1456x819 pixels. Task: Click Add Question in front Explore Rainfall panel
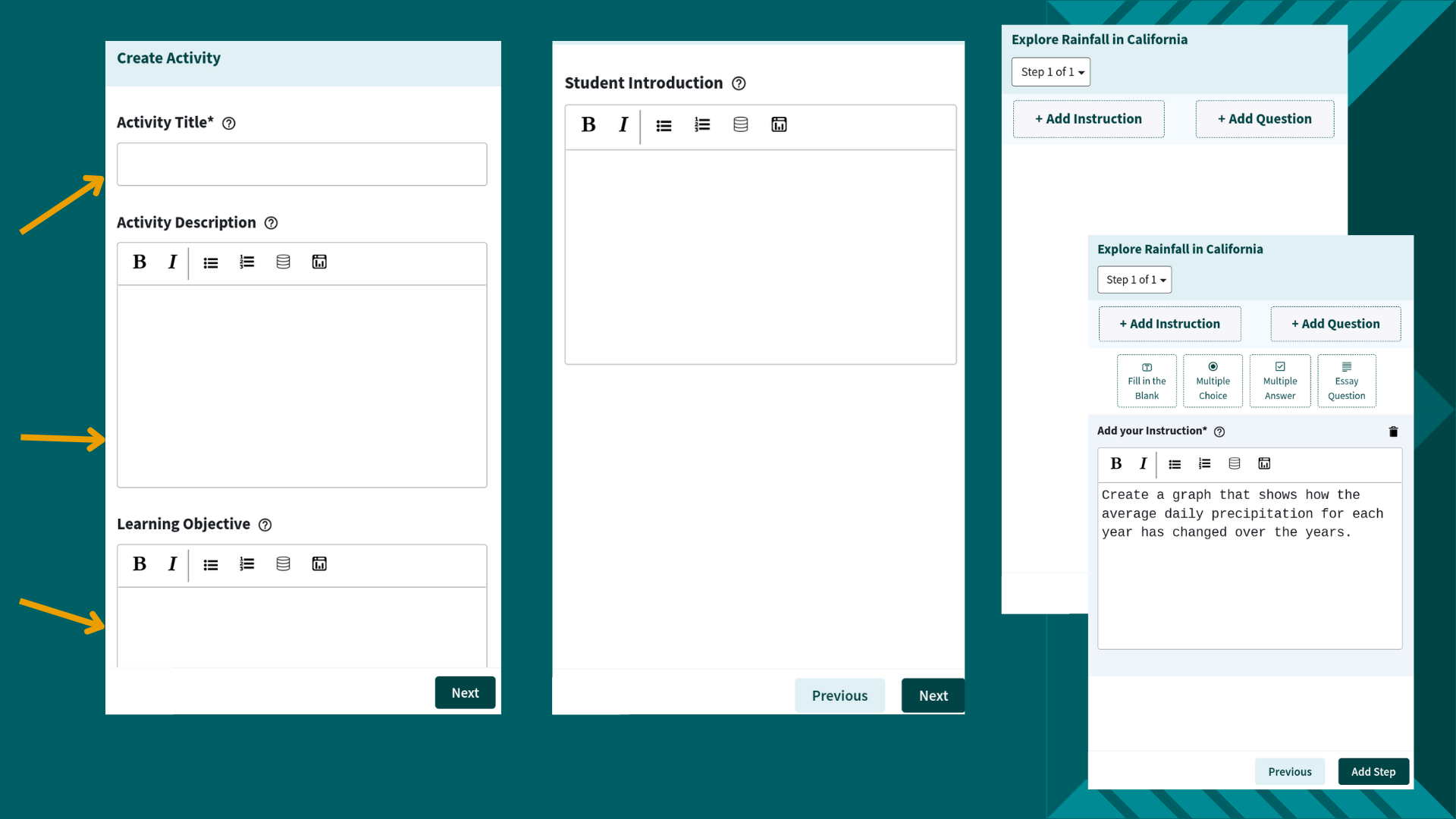[x=1335, y=324]
